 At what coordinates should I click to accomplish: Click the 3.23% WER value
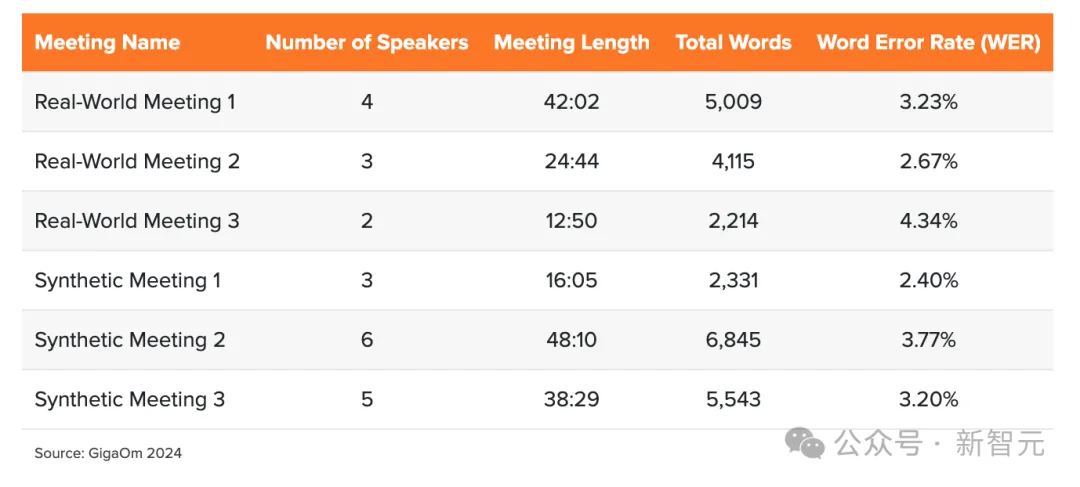coord(929,102)
